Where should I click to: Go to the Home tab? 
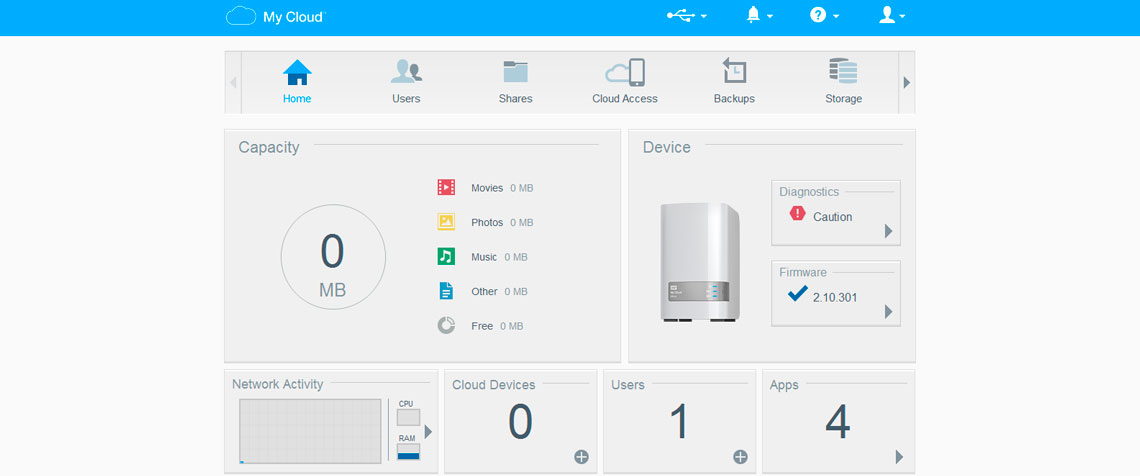[x=297, y=82]
